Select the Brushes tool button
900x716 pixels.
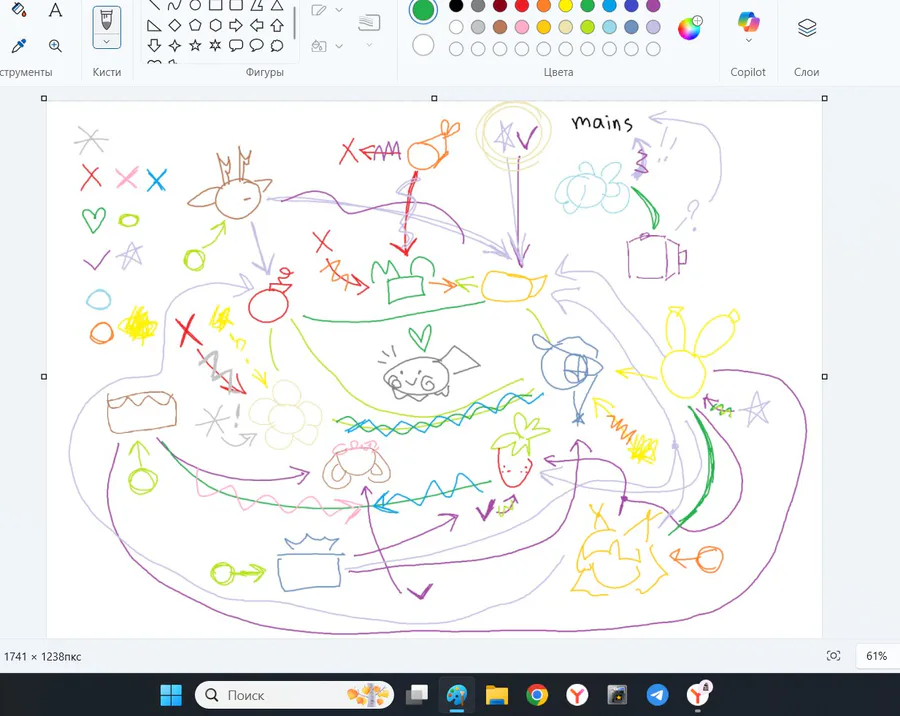tap(107, 21)
